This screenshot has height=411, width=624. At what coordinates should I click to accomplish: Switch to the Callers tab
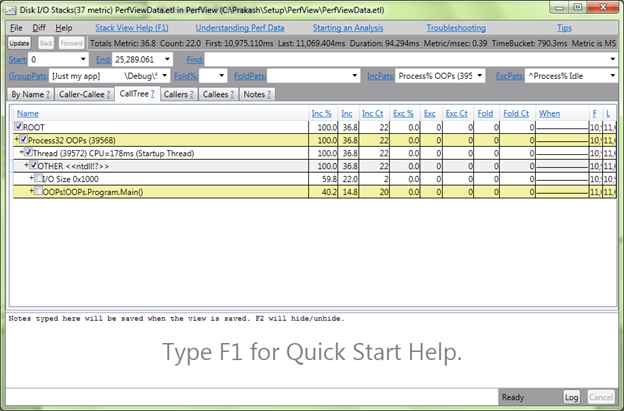[x=179, y=94]
